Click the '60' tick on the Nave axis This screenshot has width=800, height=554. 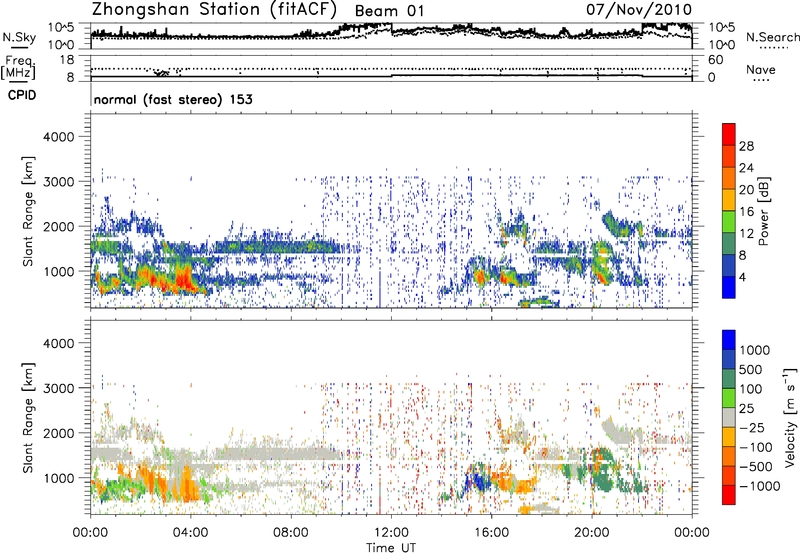point(715,60)
